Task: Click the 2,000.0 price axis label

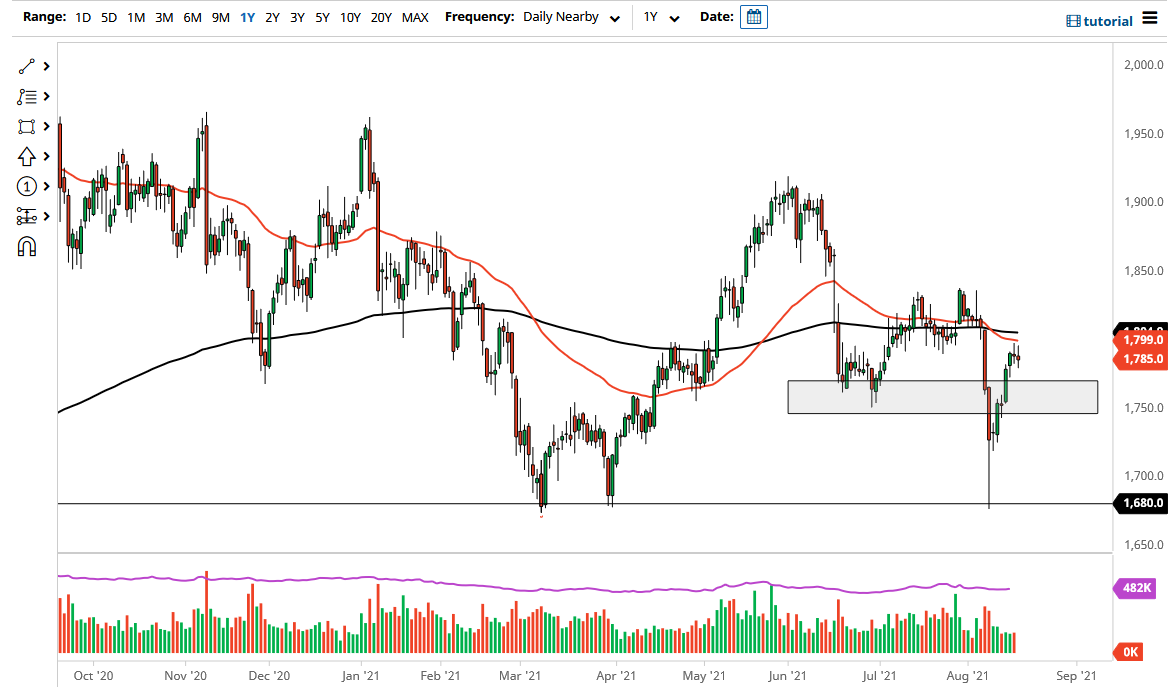Action: [1143, 65]
